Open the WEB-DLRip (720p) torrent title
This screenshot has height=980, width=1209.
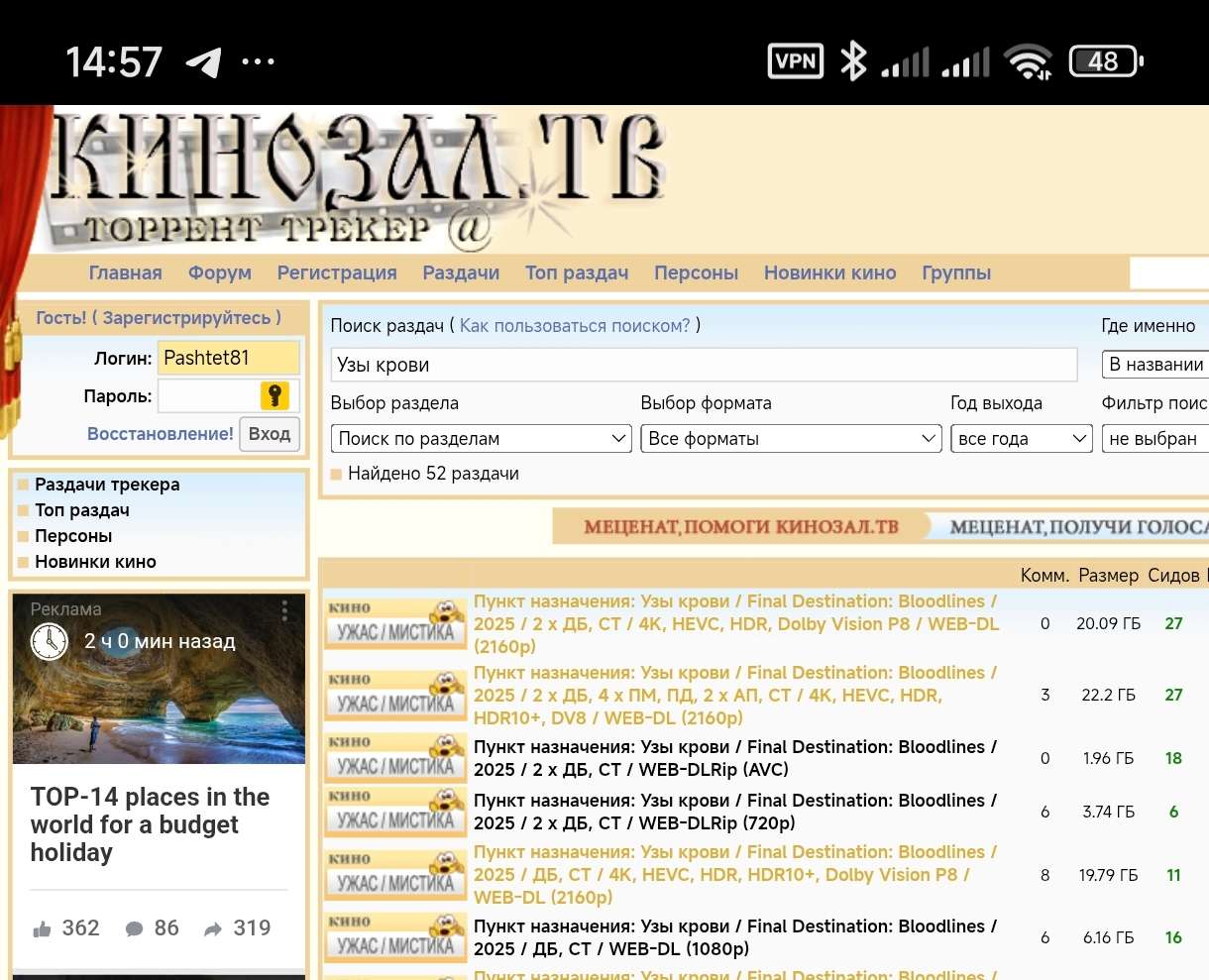(x=735, y=812)
